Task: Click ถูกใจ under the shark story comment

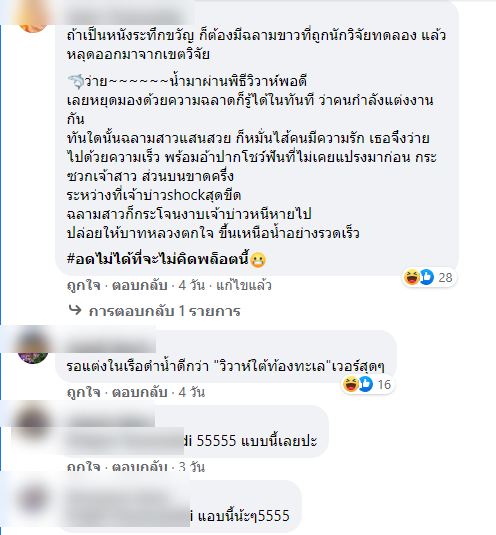Action: (84, 285)
